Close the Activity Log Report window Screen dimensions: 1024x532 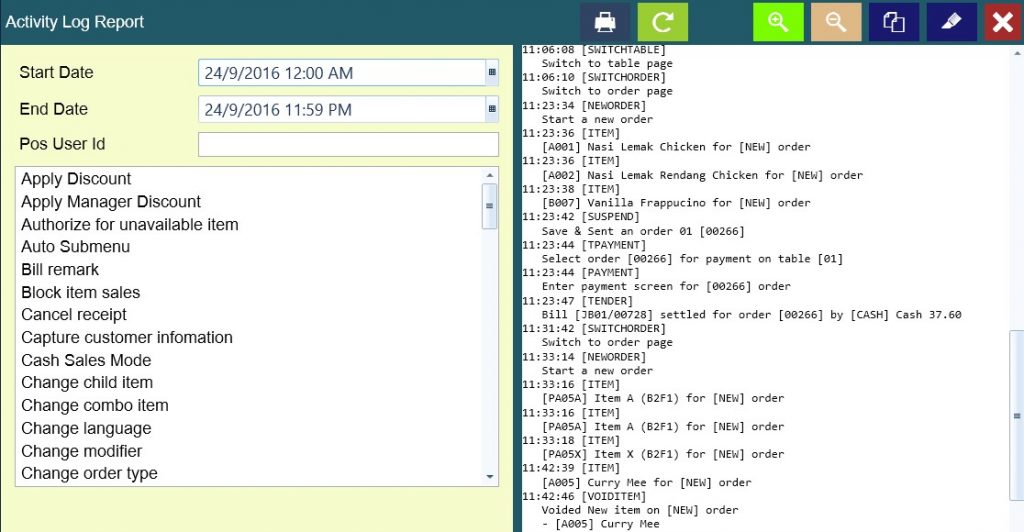(1002, 22)
